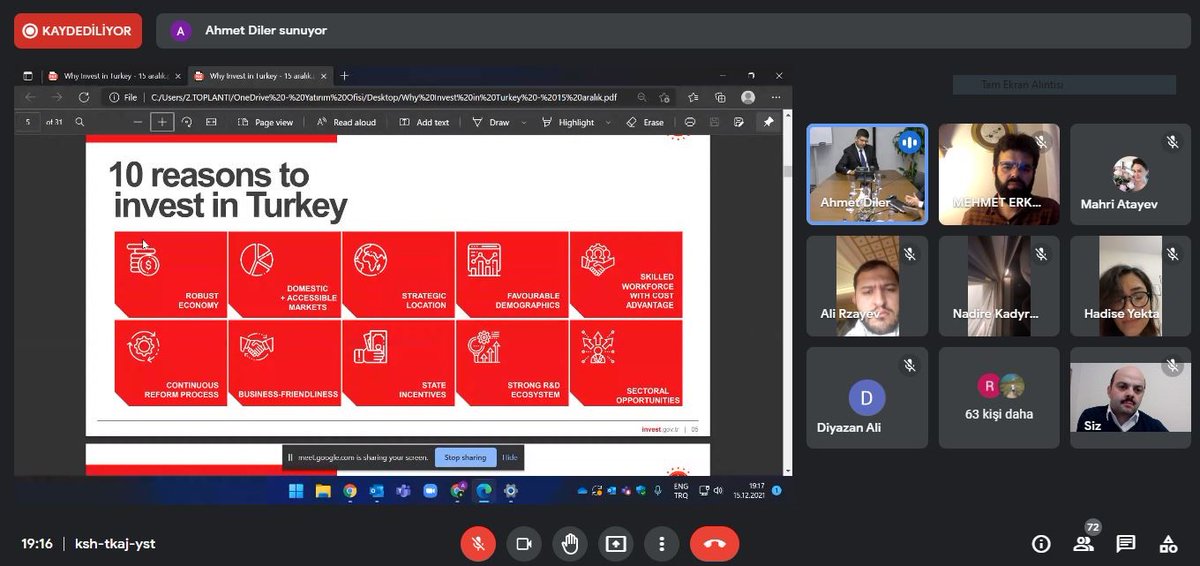
Task: Click the browser address bar PDF path
Action: (x=383, y=98)
